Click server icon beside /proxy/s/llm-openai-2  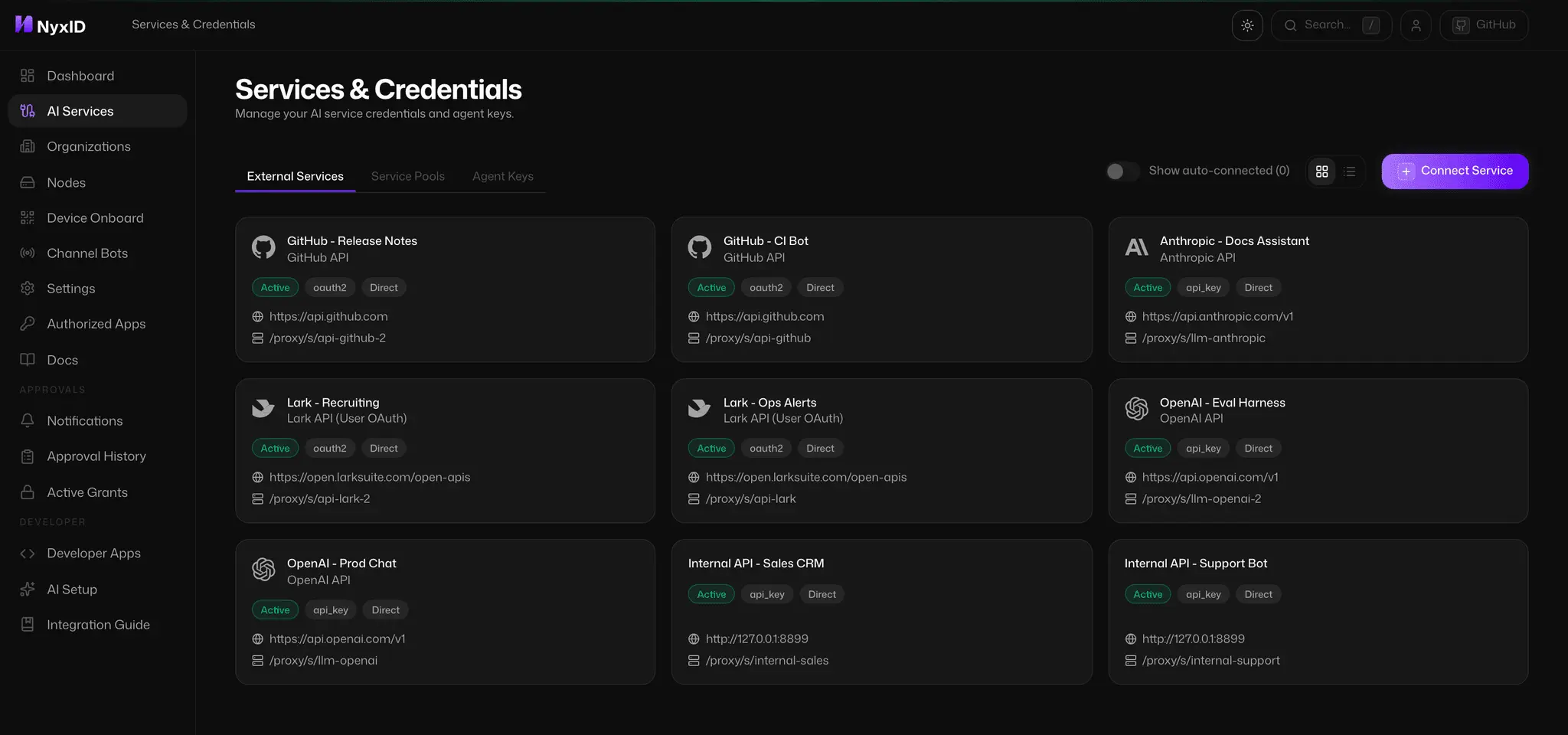click(1130, 498)
